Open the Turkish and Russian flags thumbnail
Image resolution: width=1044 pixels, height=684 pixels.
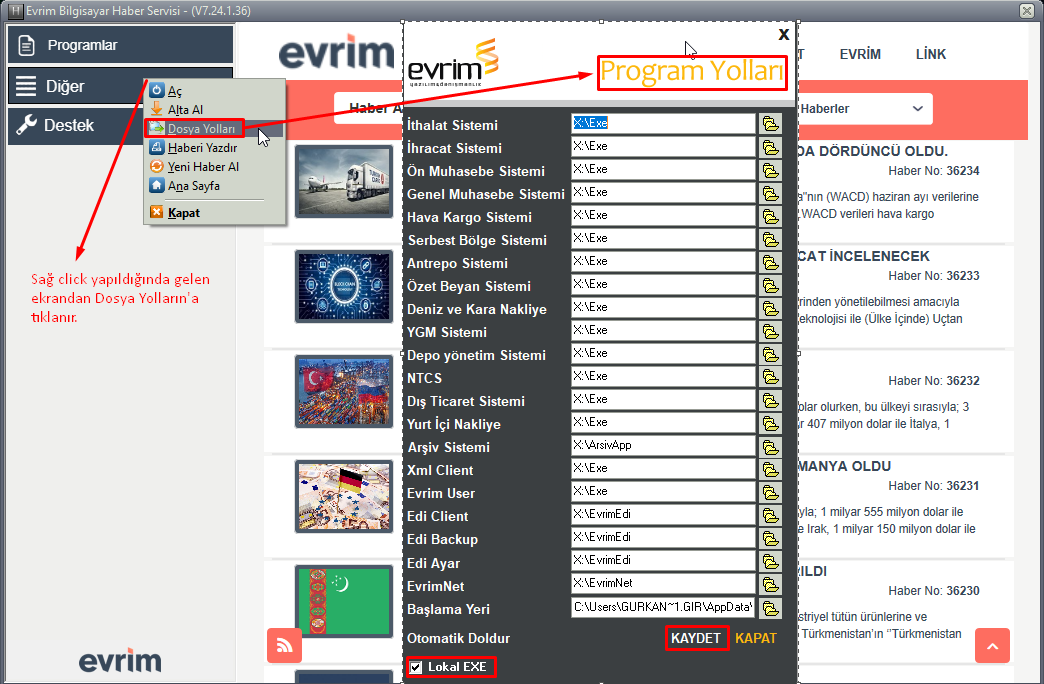pyautogui.click(x=344, y=392)
